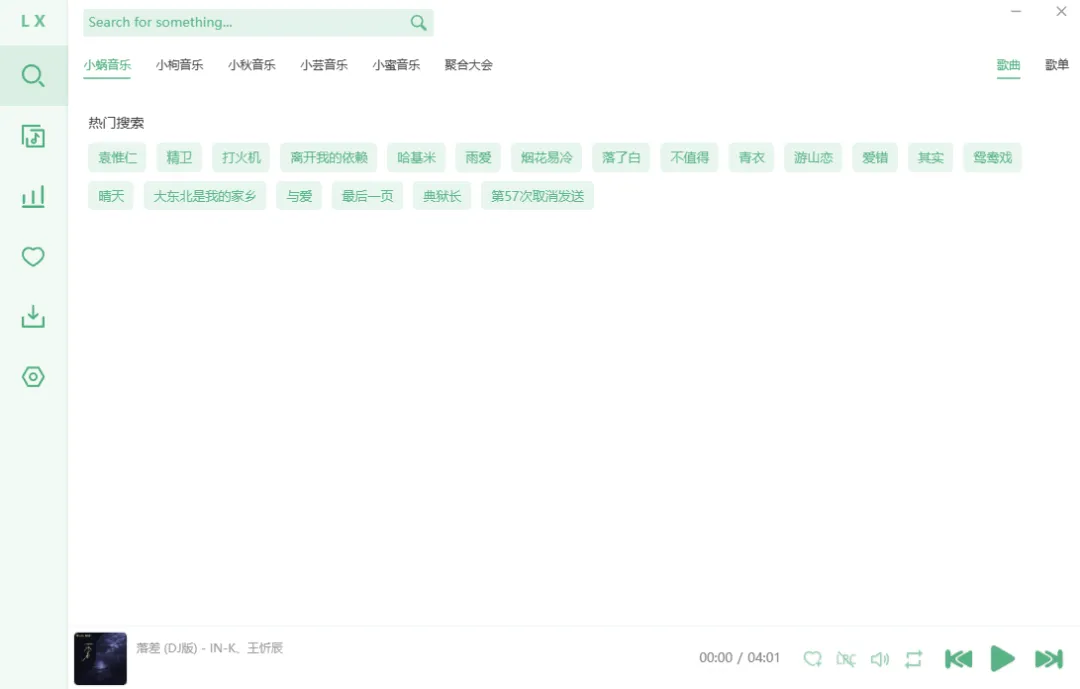Search the hot tag 落了白

[x=621, y=158]
